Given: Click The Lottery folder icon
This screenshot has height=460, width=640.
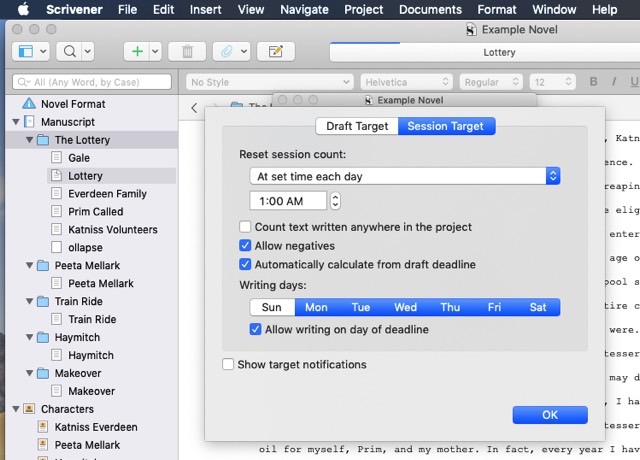Looking at the screenshot, I should click(x=43, y=140).
